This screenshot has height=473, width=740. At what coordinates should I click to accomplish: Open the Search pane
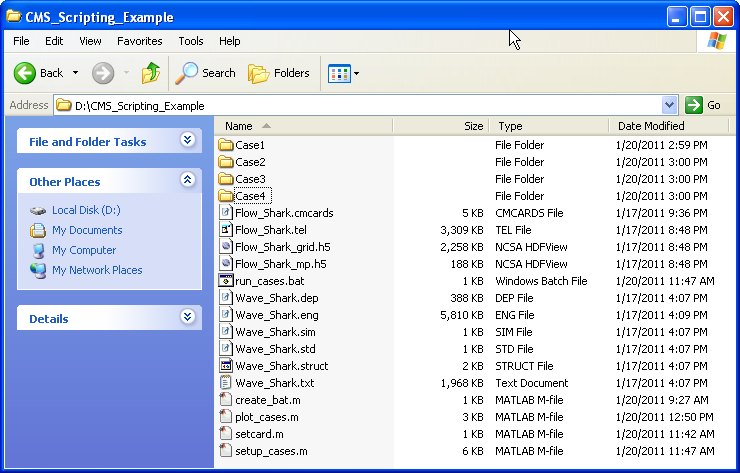pyautogui.click(x=205, y=73)
